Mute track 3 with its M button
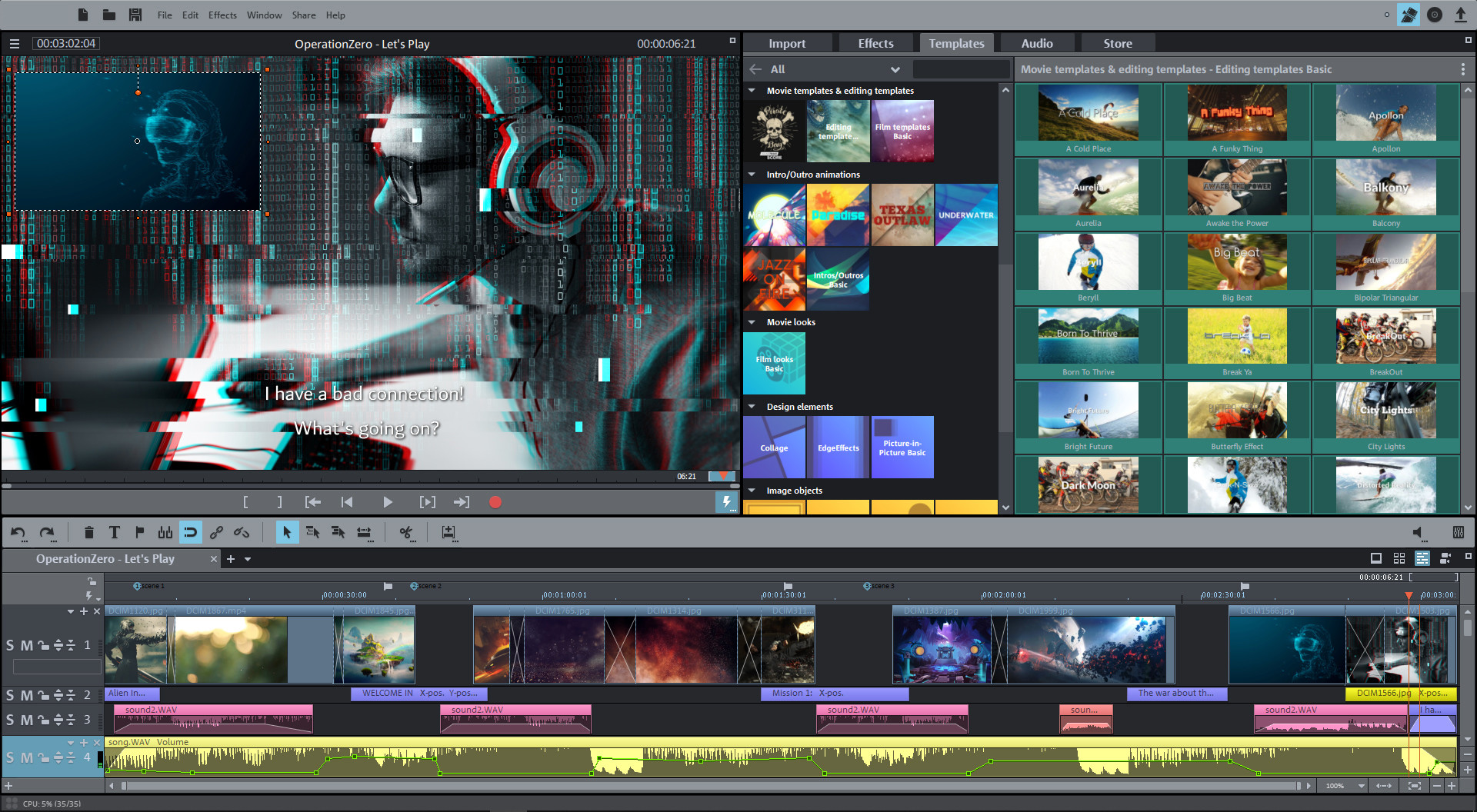This screenshot has width=1477, height=812. (x=25, y=720)
